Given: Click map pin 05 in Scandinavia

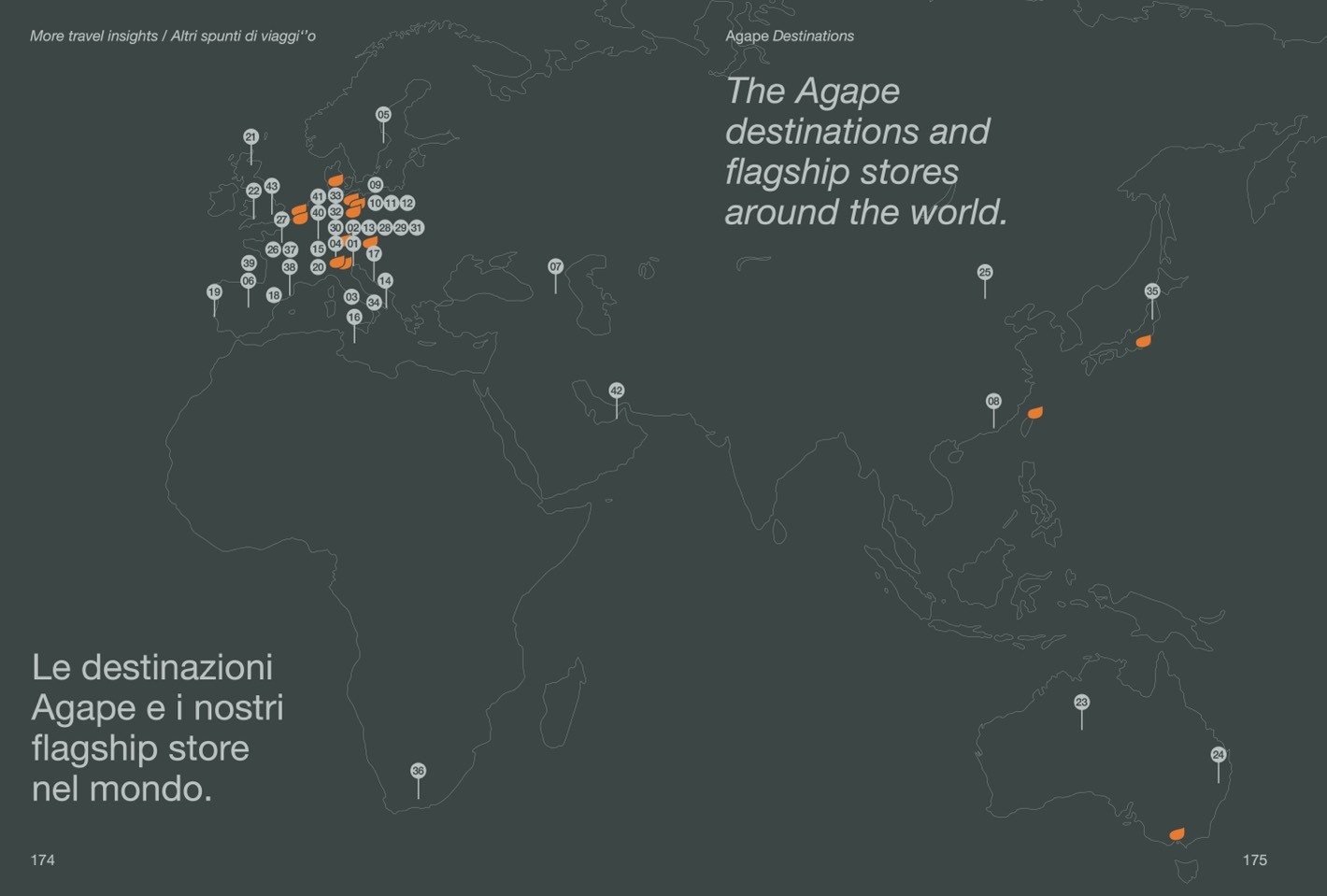Looking at the screenshot, I should (383, 115).
